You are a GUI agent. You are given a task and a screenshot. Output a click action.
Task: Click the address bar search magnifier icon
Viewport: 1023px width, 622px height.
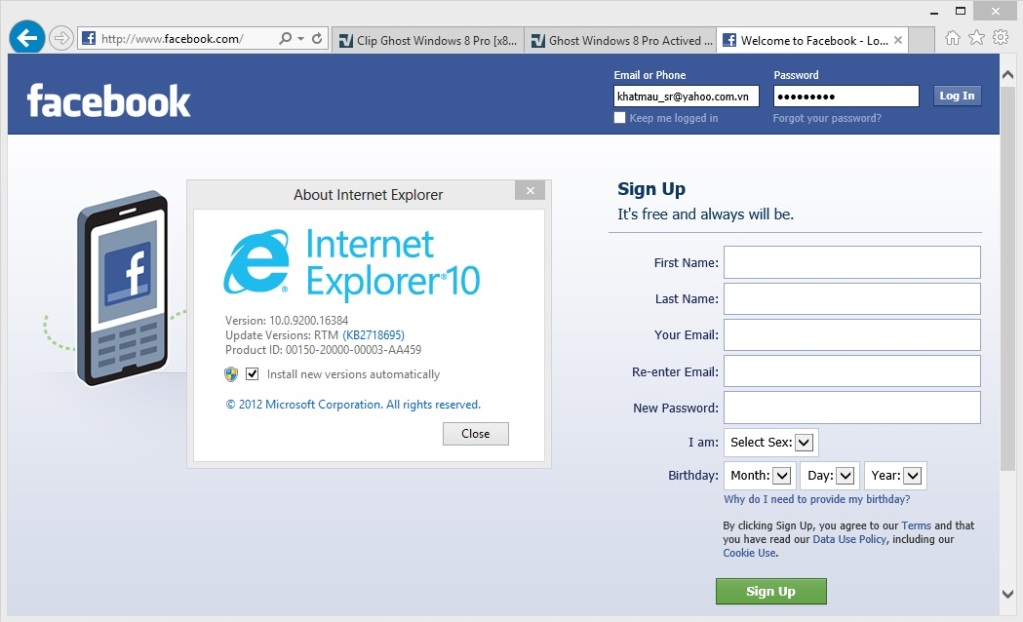(x=285, y=39)
